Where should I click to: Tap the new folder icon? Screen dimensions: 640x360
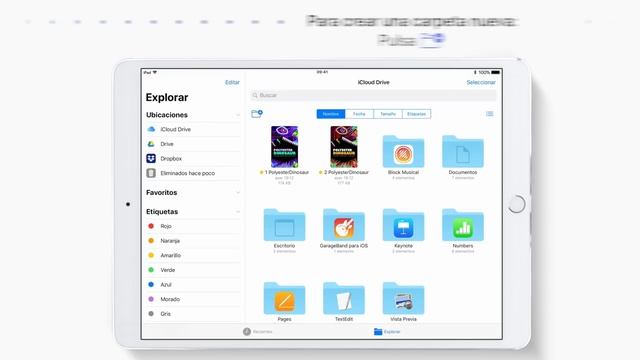pos(257,114)
